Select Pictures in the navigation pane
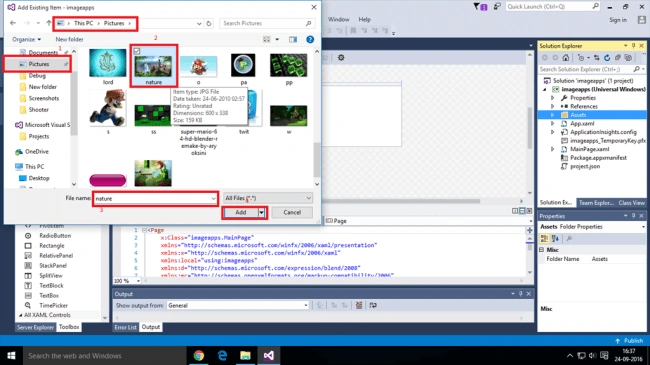This screenshot has width=650, height=365. (x=38, y=64)
